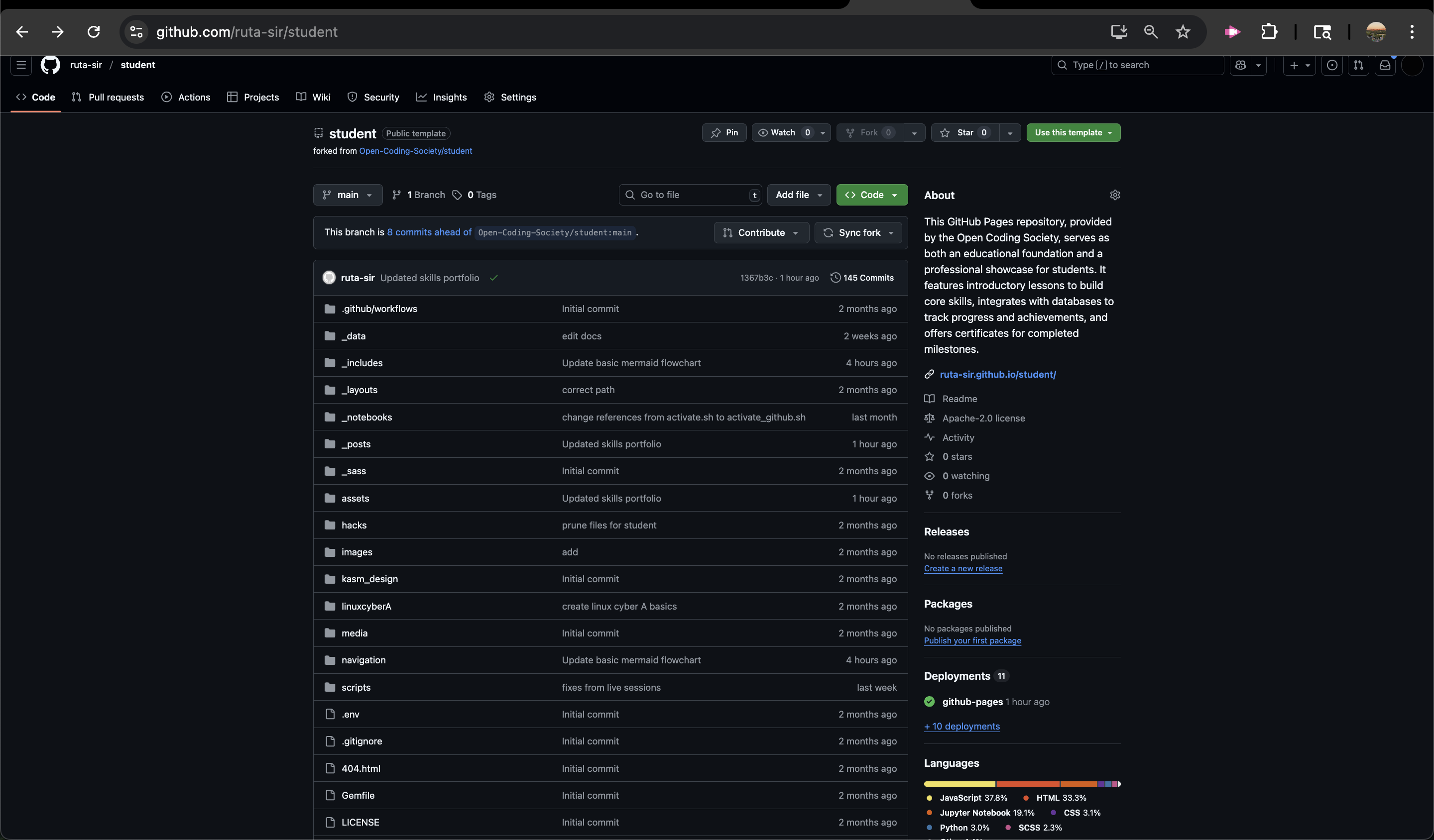Viewport: 1434px width, 840px height.
Task: Reload the page with refresh icon
Action: pyautogui.click(x=94, y=32)
